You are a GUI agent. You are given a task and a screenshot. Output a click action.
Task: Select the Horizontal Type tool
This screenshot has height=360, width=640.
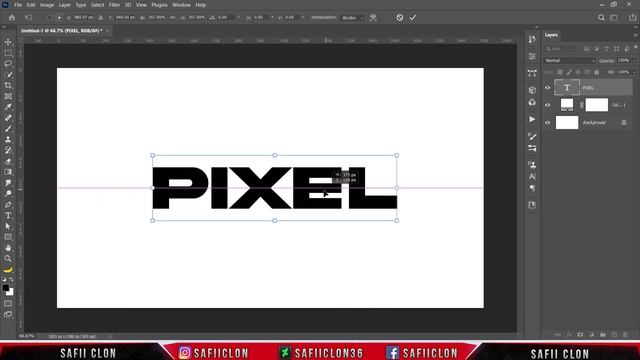(x=8, y=216)
